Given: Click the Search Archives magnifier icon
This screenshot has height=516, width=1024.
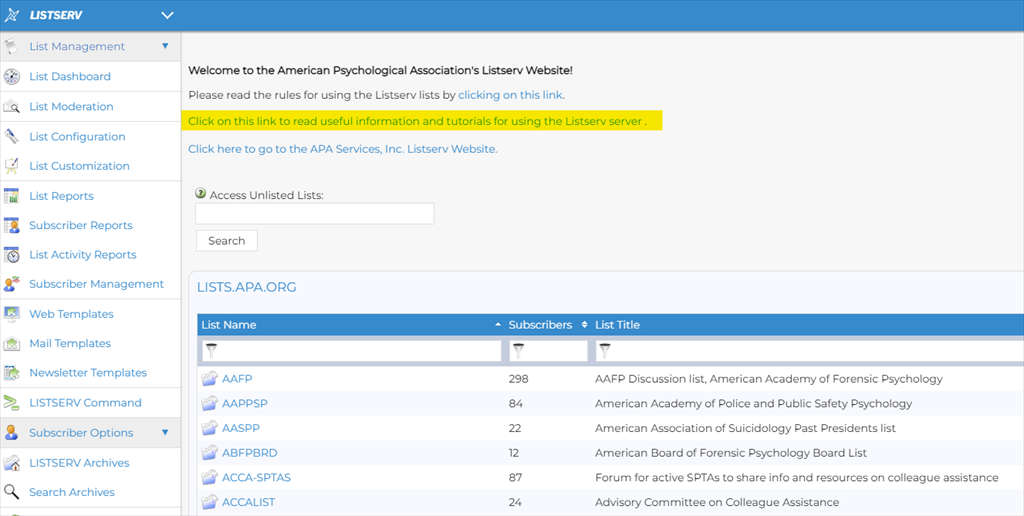Looking at the screenshot, I should point(11,492).
